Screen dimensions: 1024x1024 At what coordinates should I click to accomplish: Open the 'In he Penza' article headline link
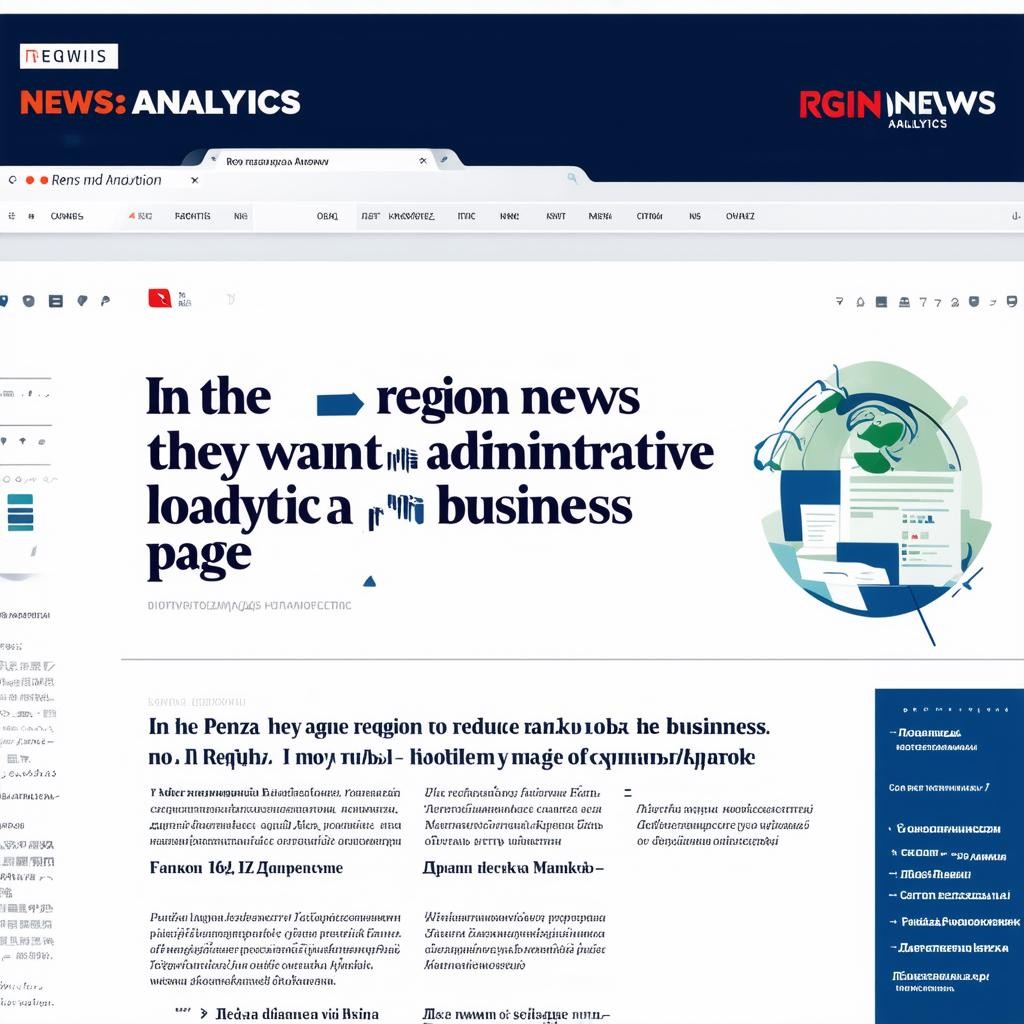[x=458, y=728]
